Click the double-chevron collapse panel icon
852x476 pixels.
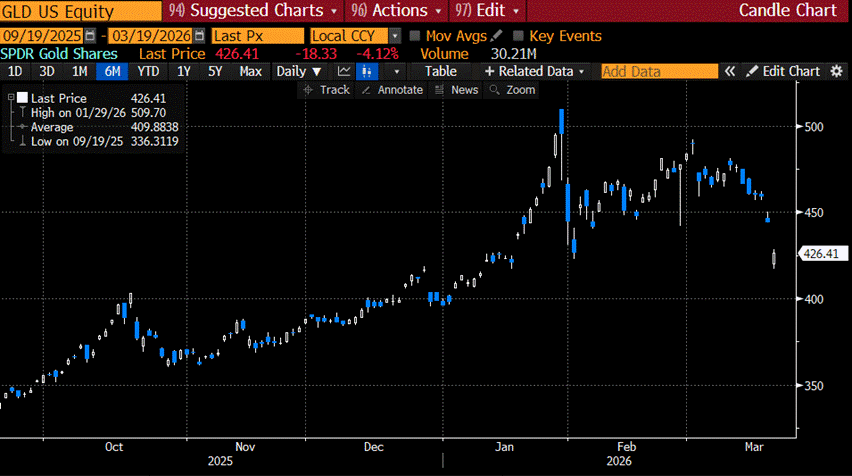(x=730, y=71)
